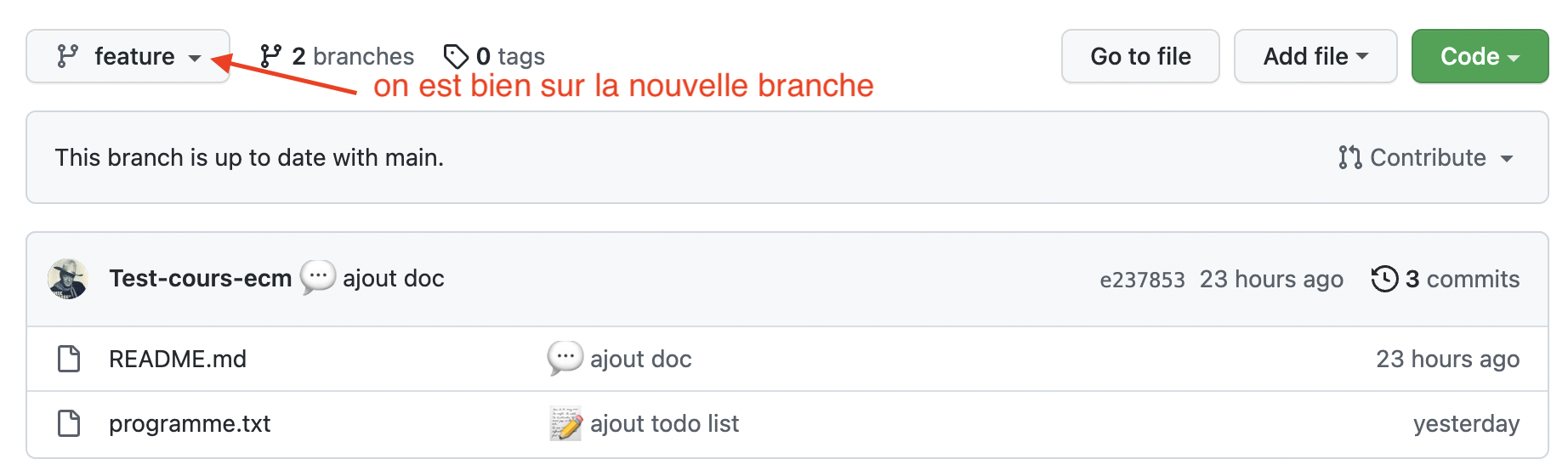Open the README.md file

[x=178, y=359]
